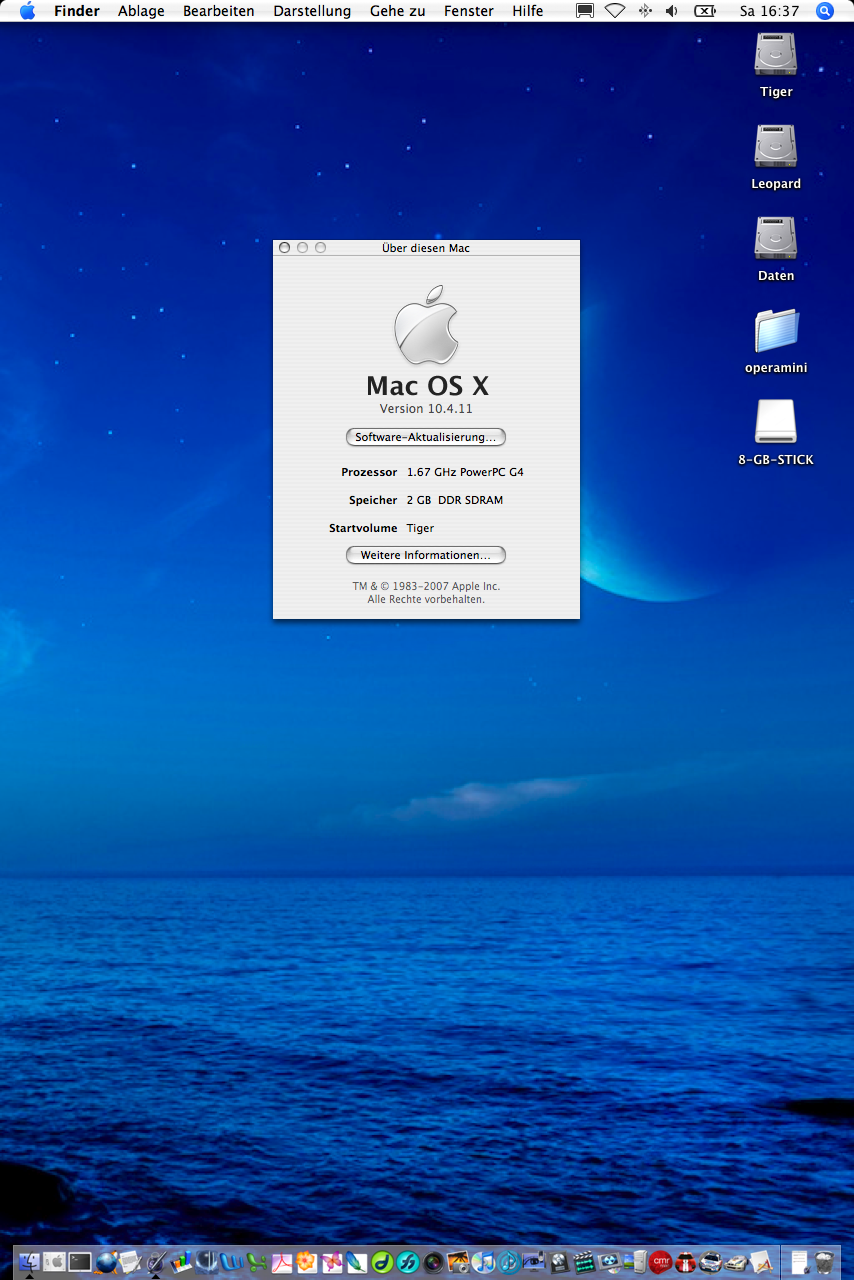
Task: Click the Startvolume value Tiger in the window
Action: [x=420, y=528]
